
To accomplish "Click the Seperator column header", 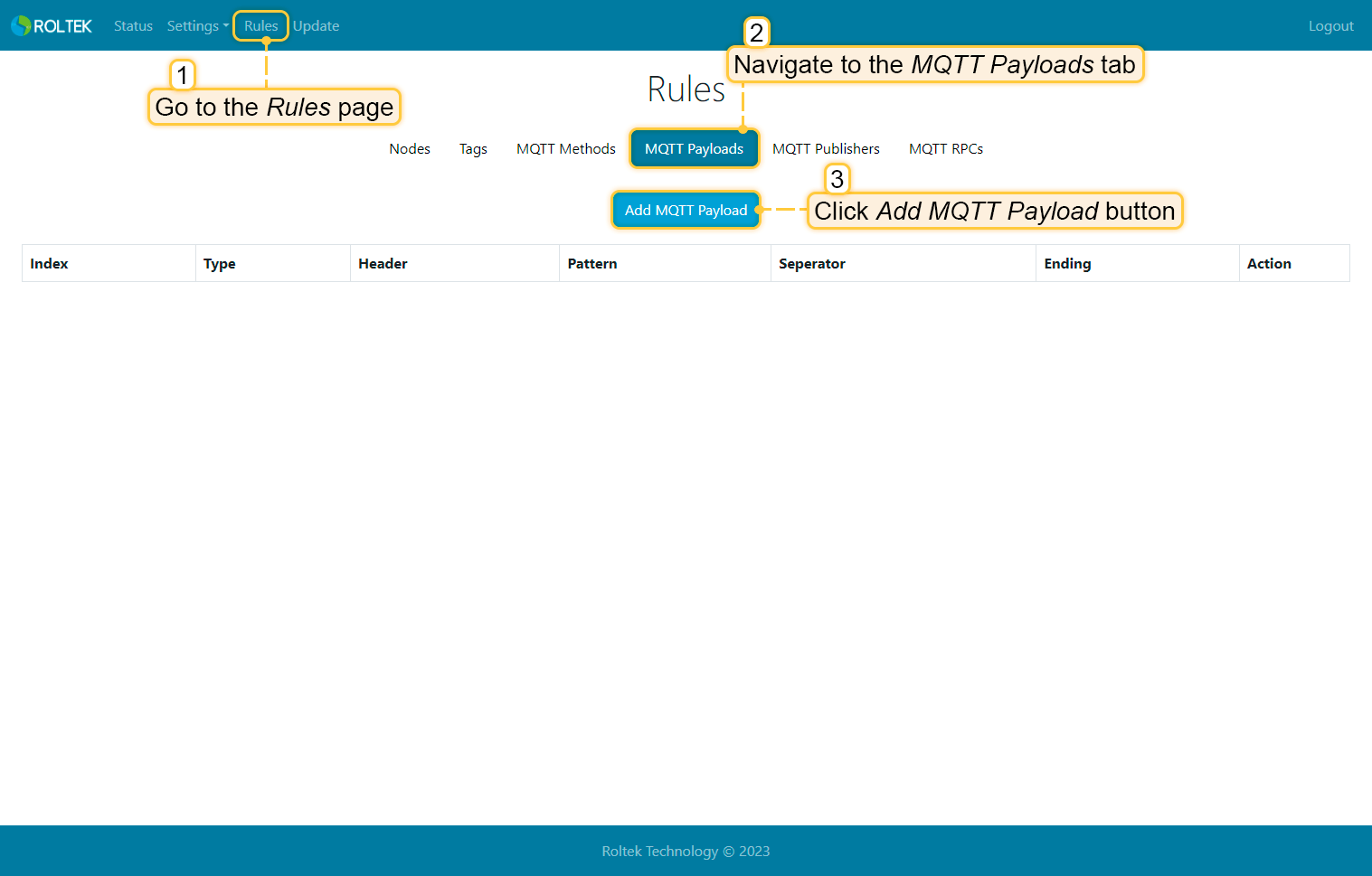I will click(x=811, y=264).
